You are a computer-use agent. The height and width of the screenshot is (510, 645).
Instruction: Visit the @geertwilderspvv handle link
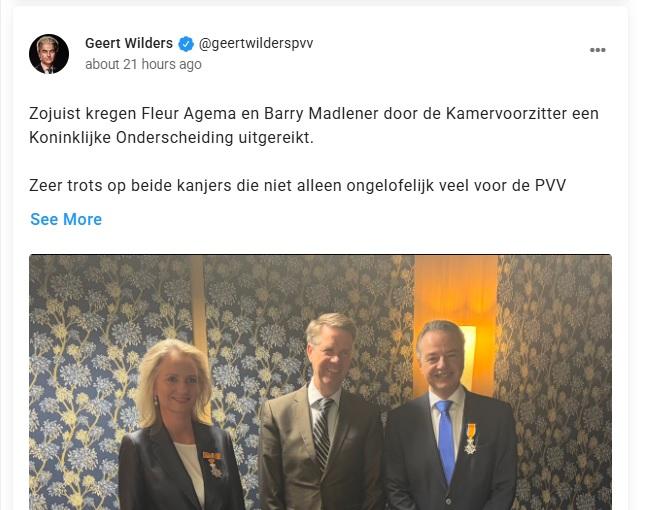click(256, 43)
